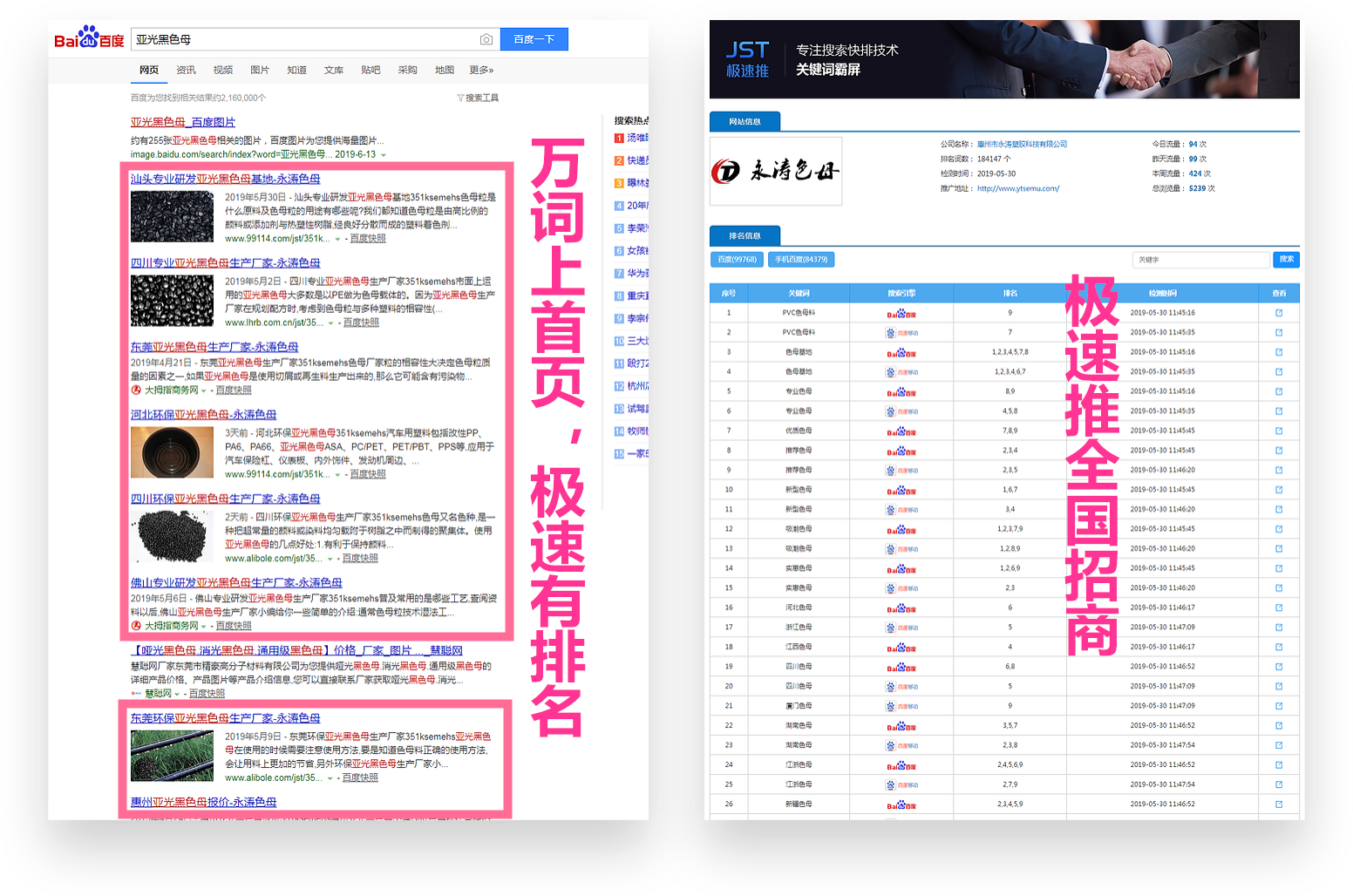
Task: Click Baidu engine logo in row 1
Action: [901, 313]
